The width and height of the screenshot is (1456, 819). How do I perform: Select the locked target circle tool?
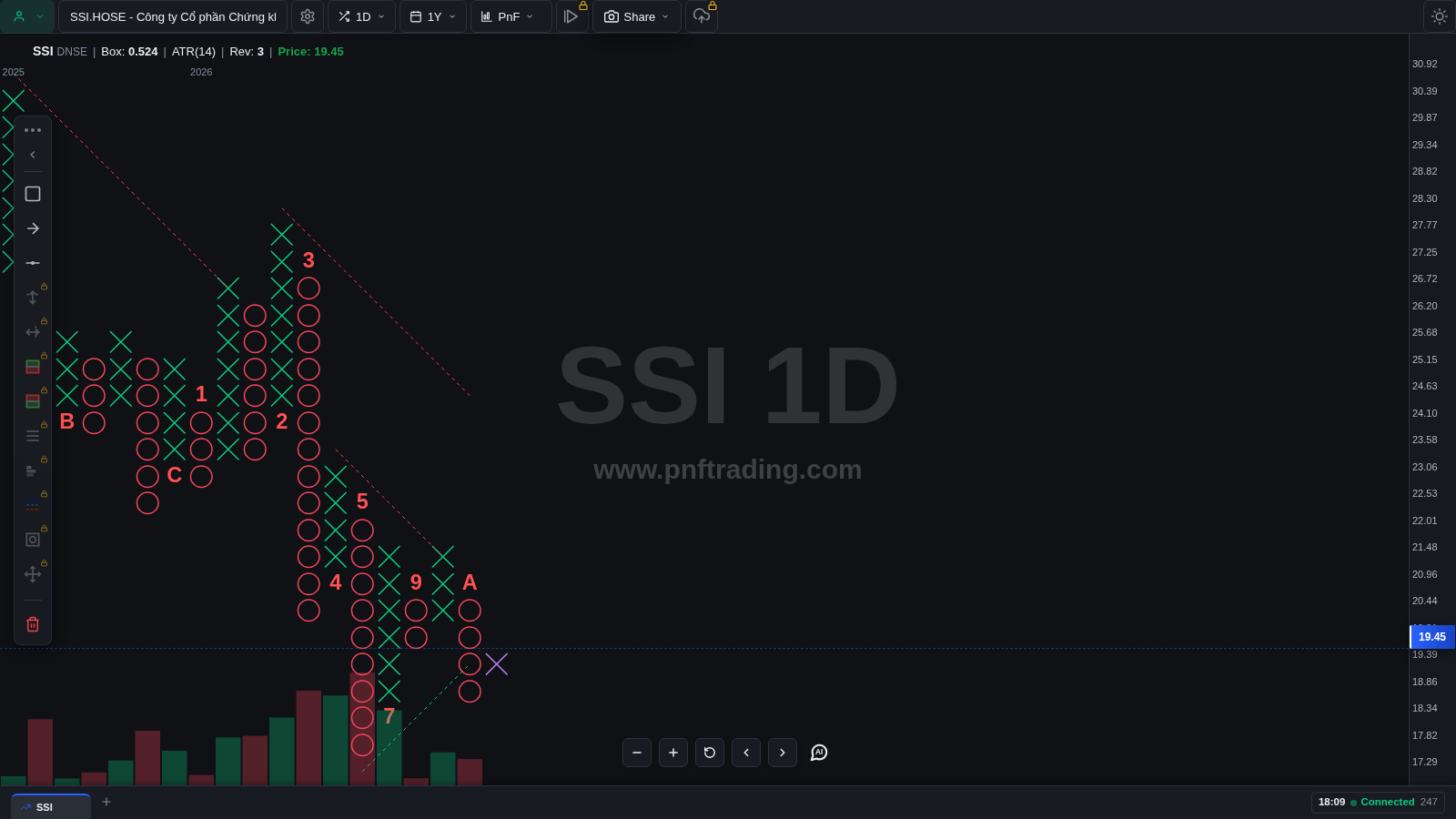click(33, 540)
